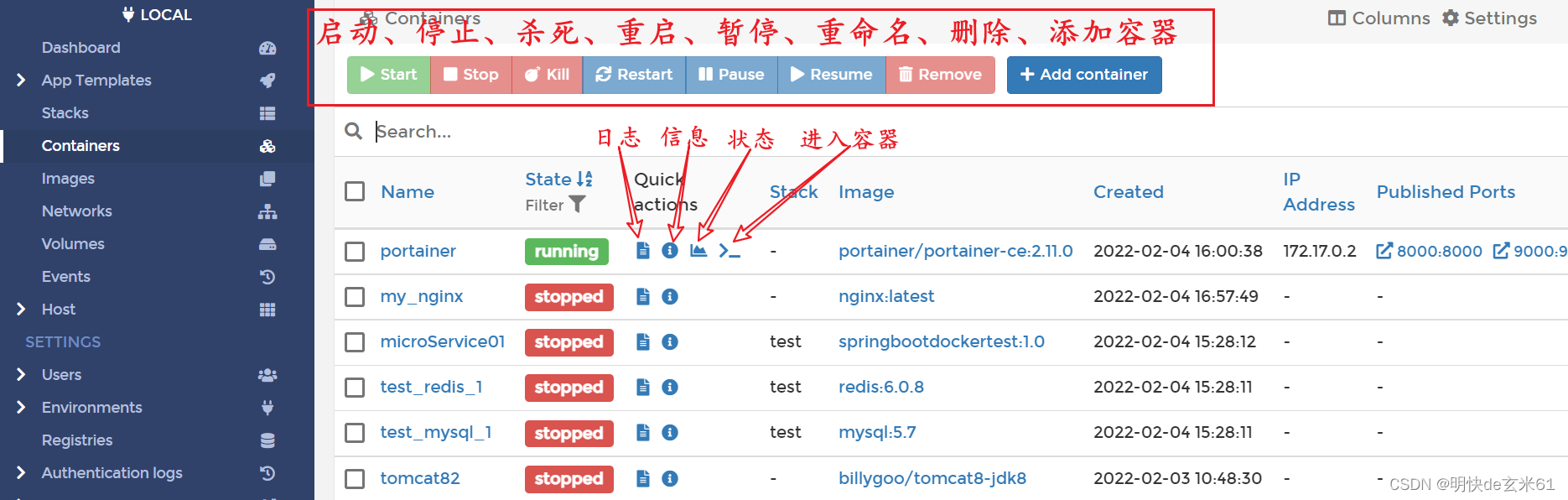Click the Pause button
Image resolution: width=1568 pixels, height=500 pixels.
(x=731, y=75)
